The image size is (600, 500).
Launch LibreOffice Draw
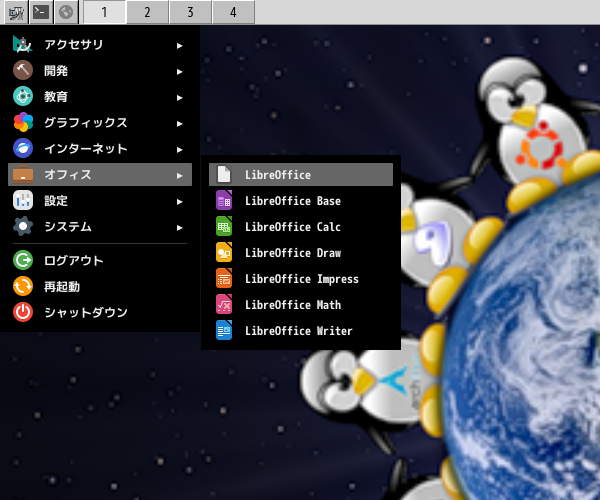pos(301,252)
